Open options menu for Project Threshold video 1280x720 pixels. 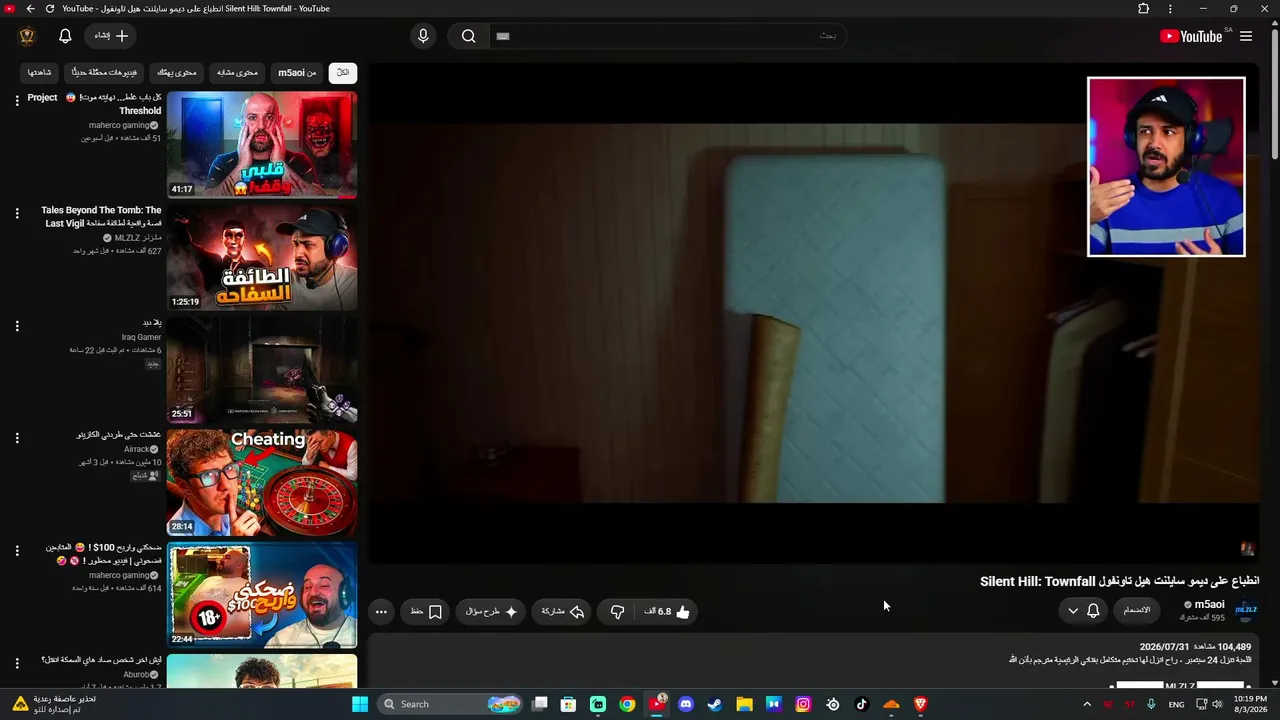click(x=17, y=100)
